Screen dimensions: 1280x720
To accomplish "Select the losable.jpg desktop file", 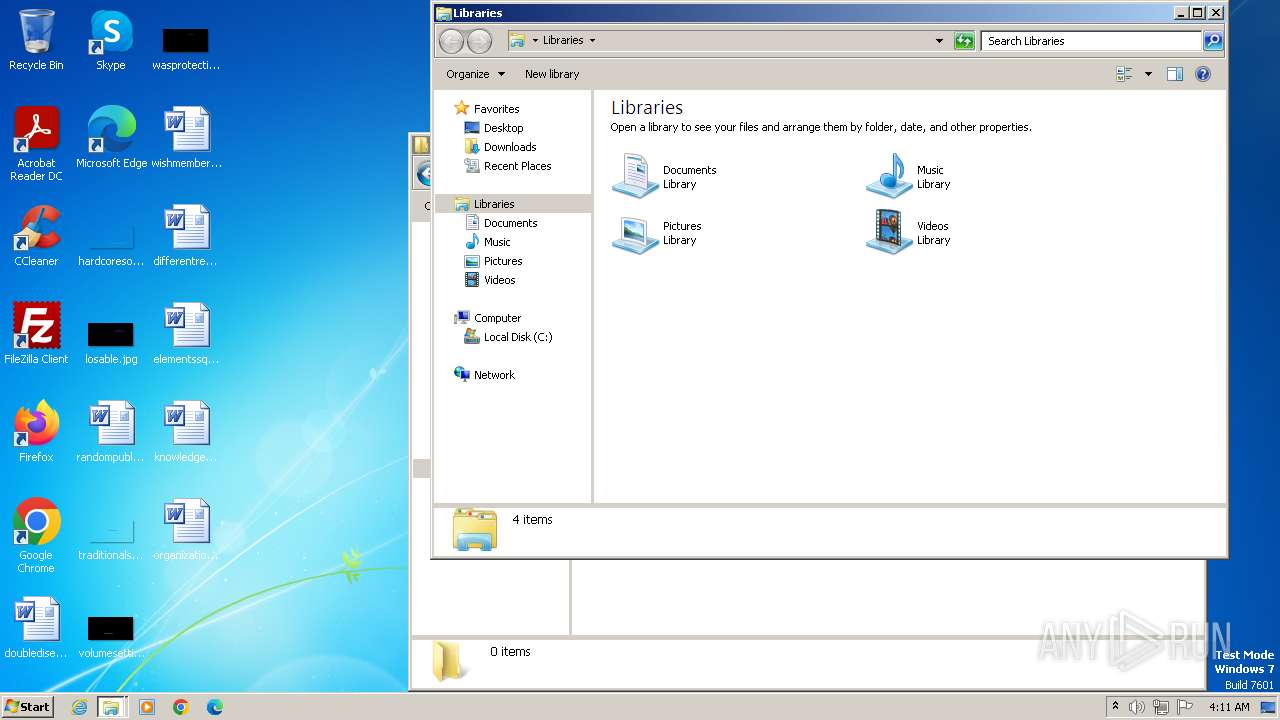I will click(x=111, y=341).
